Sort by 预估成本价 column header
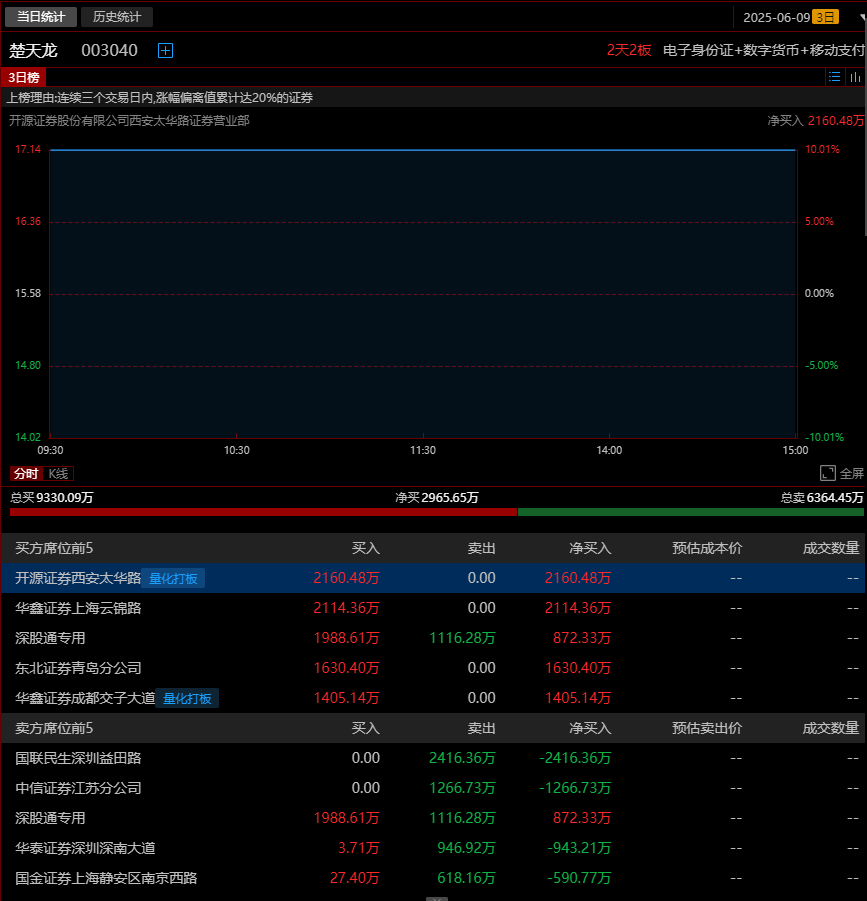 pos(707,548)
